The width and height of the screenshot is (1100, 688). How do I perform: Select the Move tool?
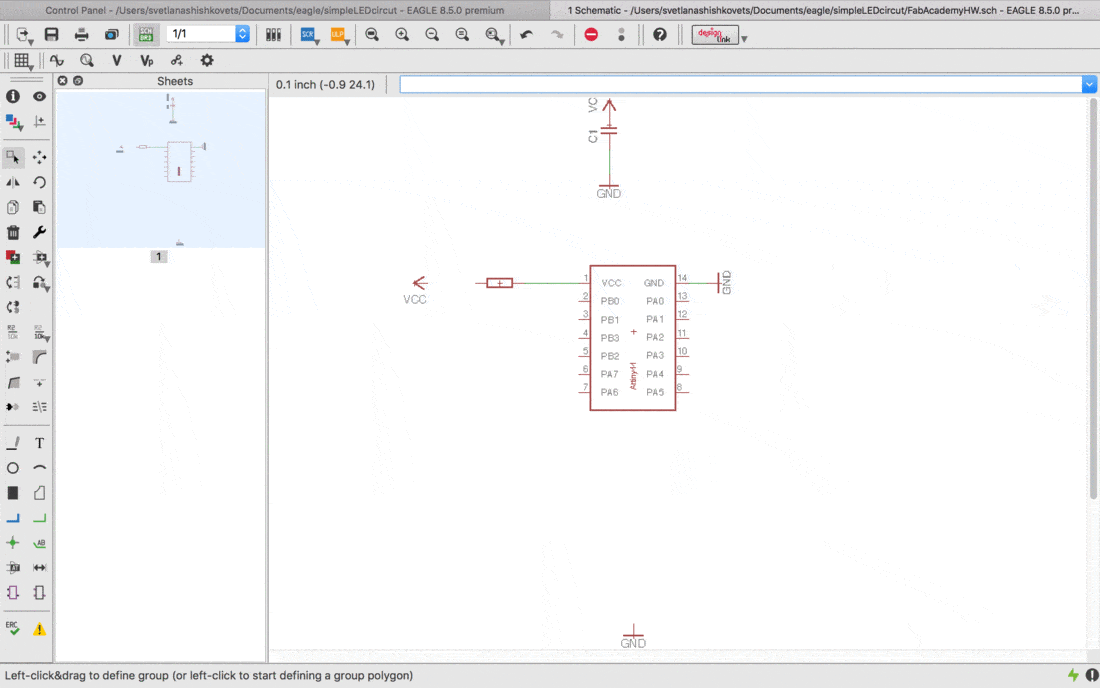[39, 157]
